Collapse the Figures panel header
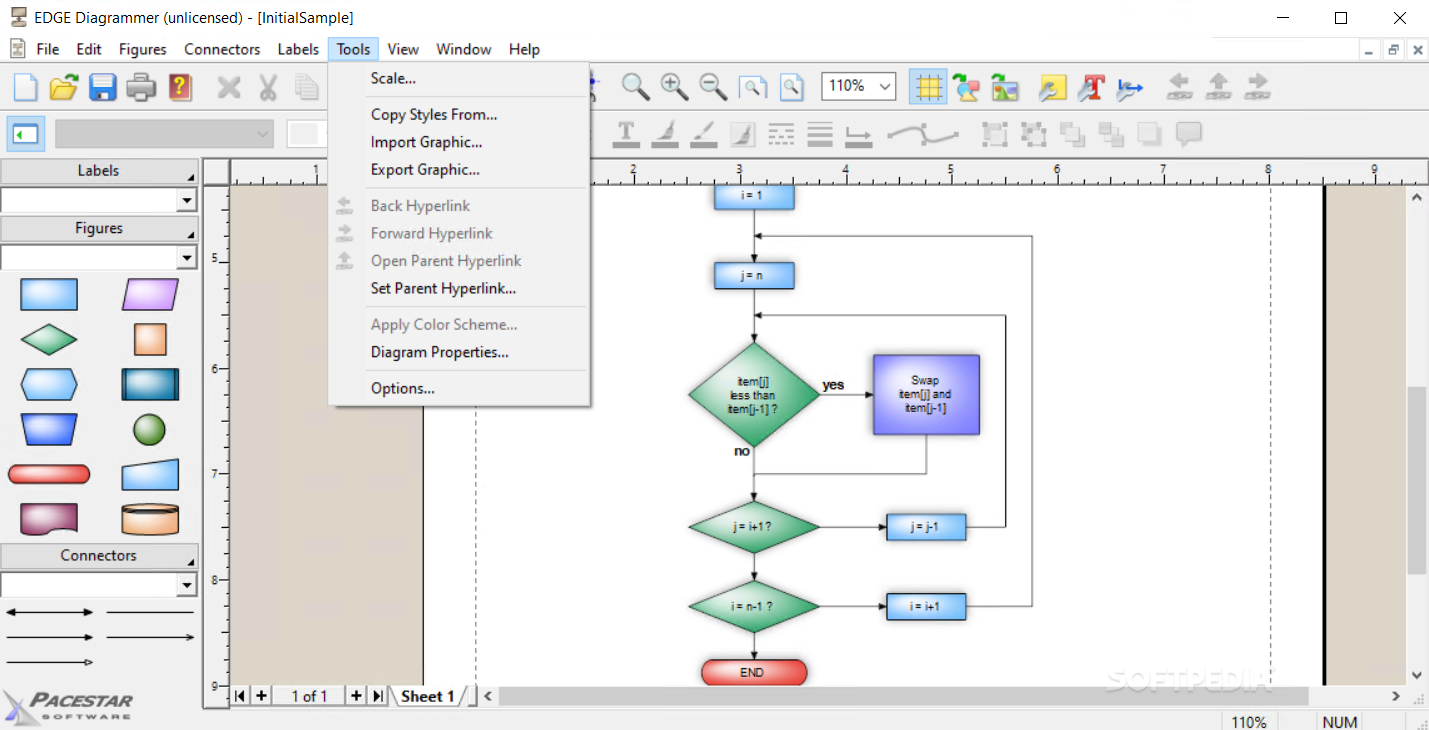 [x=99, y=229]
